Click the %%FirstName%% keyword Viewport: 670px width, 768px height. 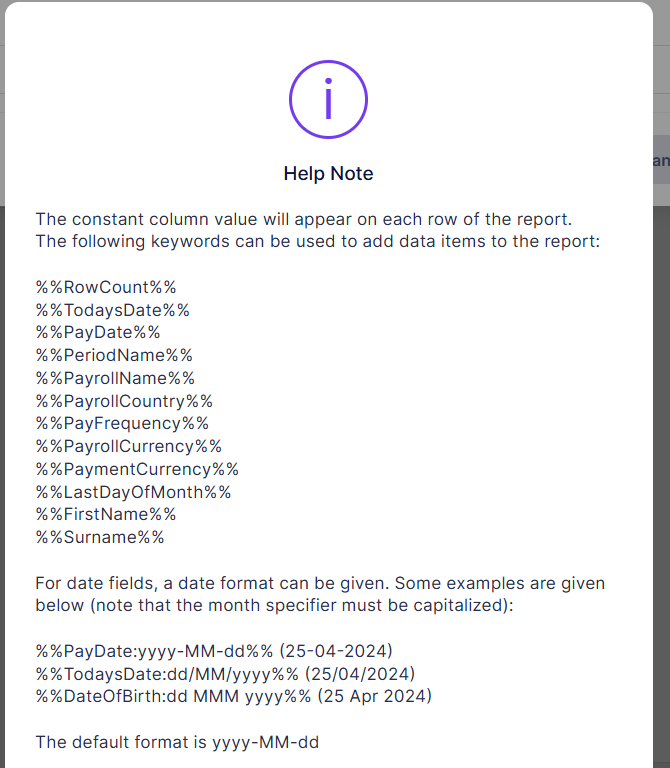(106, 514)
